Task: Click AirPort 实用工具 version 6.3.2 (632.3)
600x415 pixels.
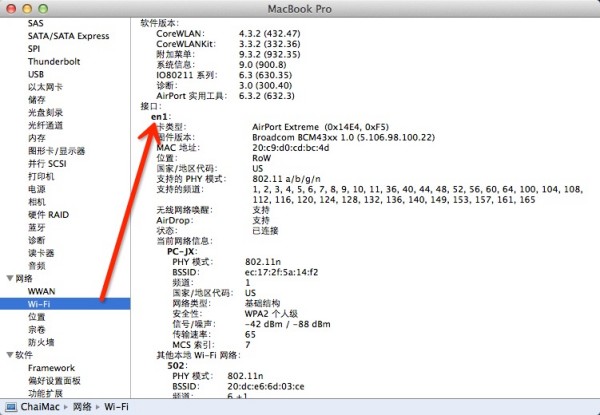Action: click(267, 96)
